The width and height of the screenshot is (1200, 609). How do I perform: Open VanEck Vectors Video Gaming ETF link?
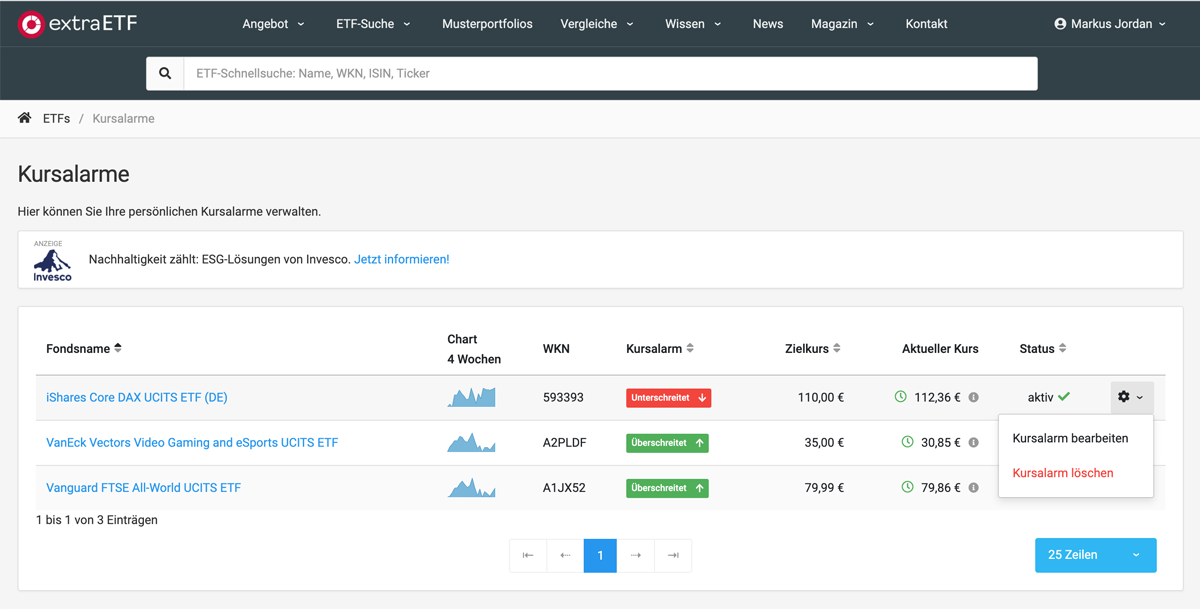[192, 442]
